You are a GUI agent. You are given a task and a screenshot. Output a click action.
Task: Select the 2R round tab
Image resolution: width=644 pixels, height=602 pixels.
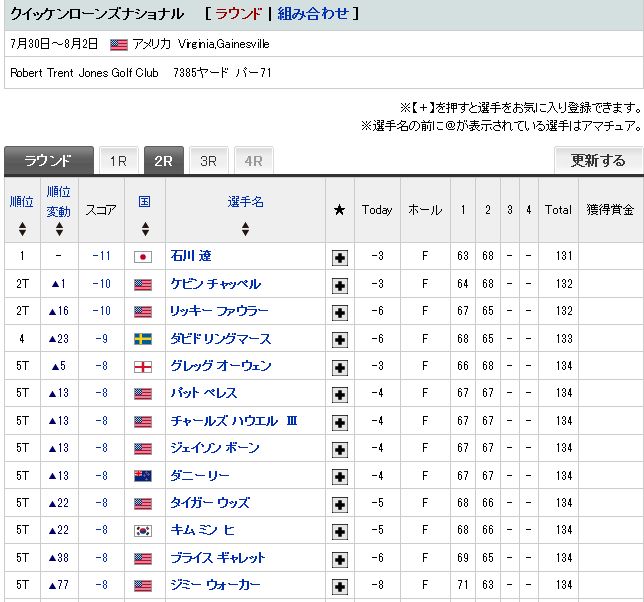pos(164,161)
